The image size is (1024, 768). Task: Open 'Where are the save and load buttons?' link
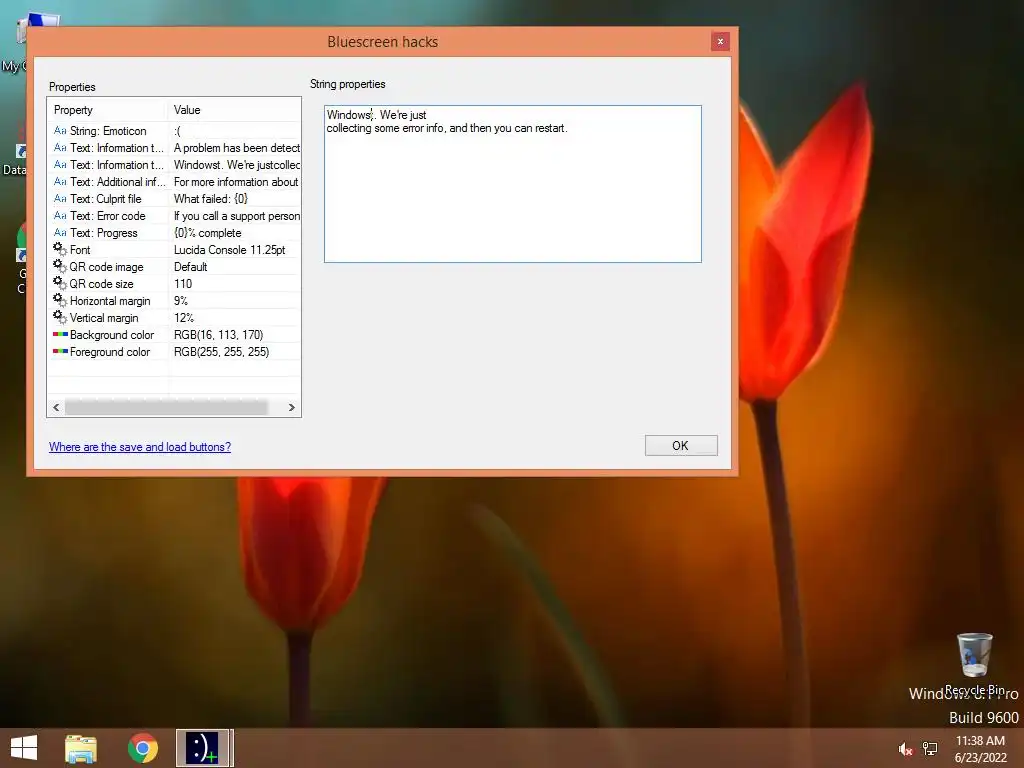pyautogui.click(x=140, y=447)
